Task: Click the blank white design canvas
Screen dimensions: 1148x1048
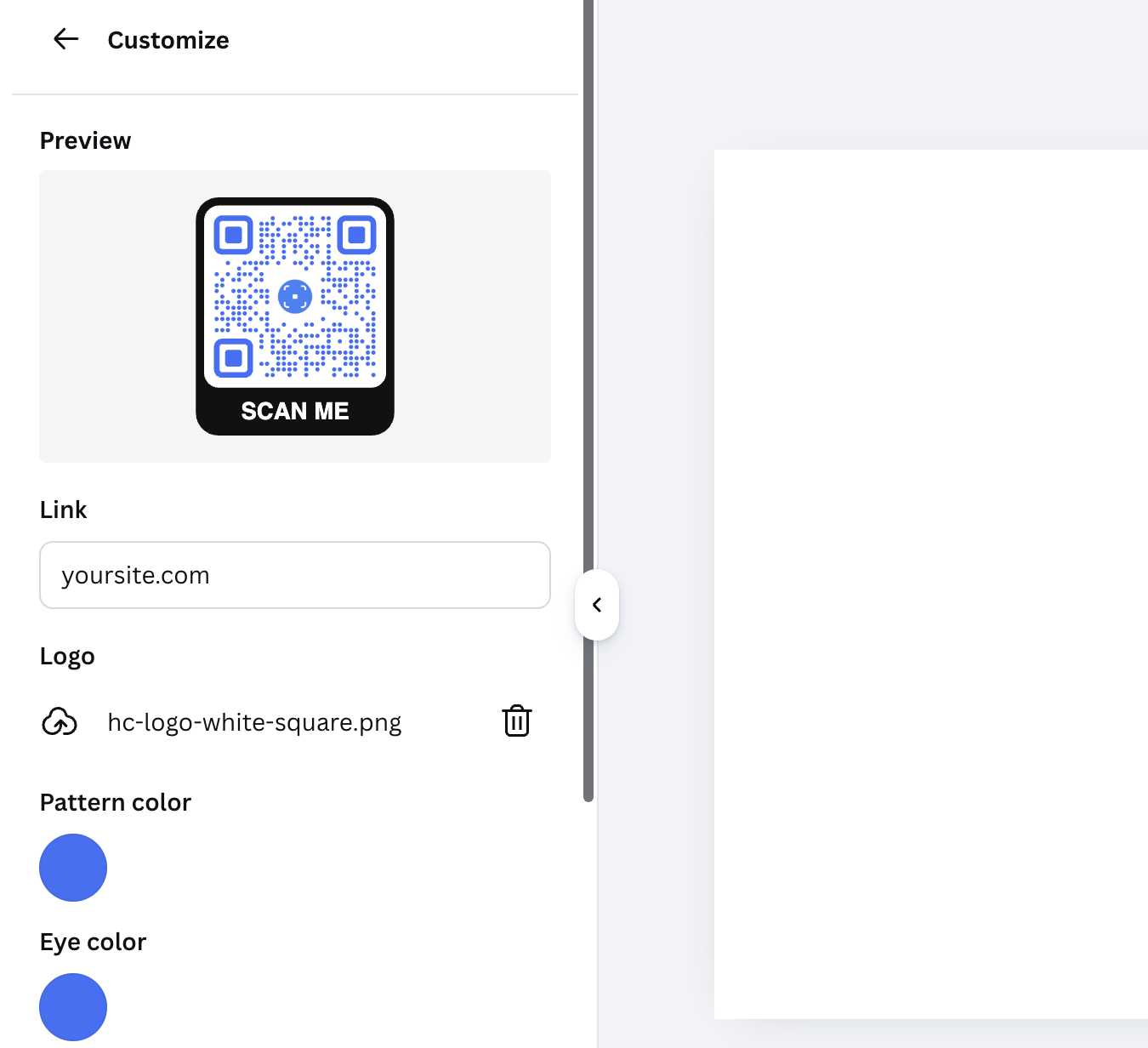Action: [x=931, y=584]
